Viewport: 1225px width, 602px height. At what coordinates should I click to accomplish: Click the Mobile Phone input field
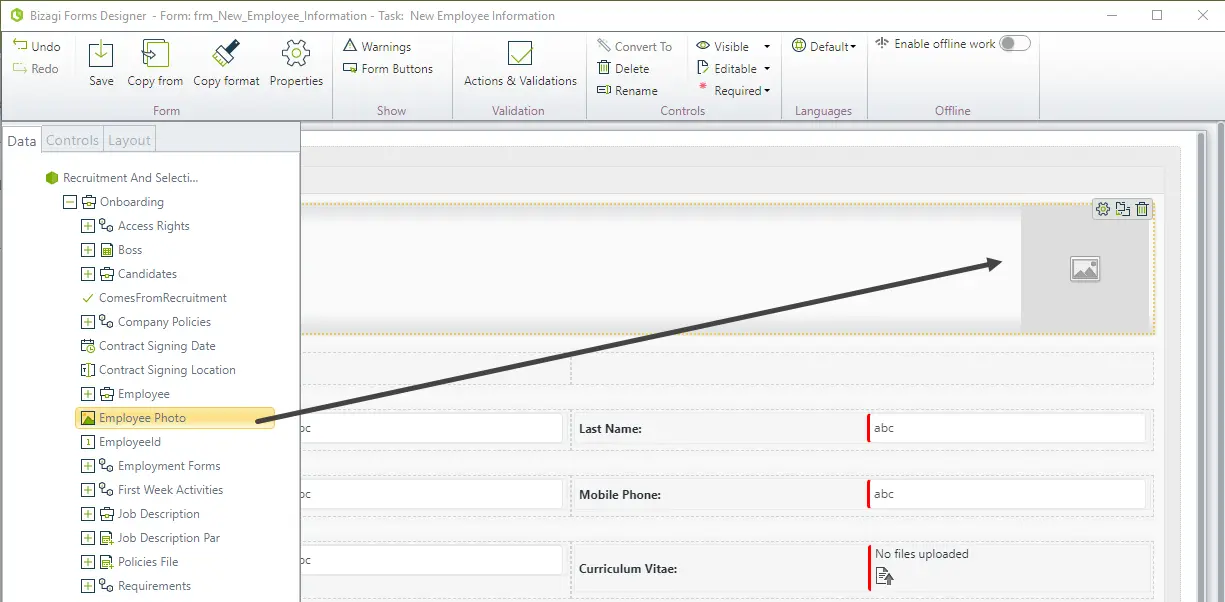(1006, 494)
